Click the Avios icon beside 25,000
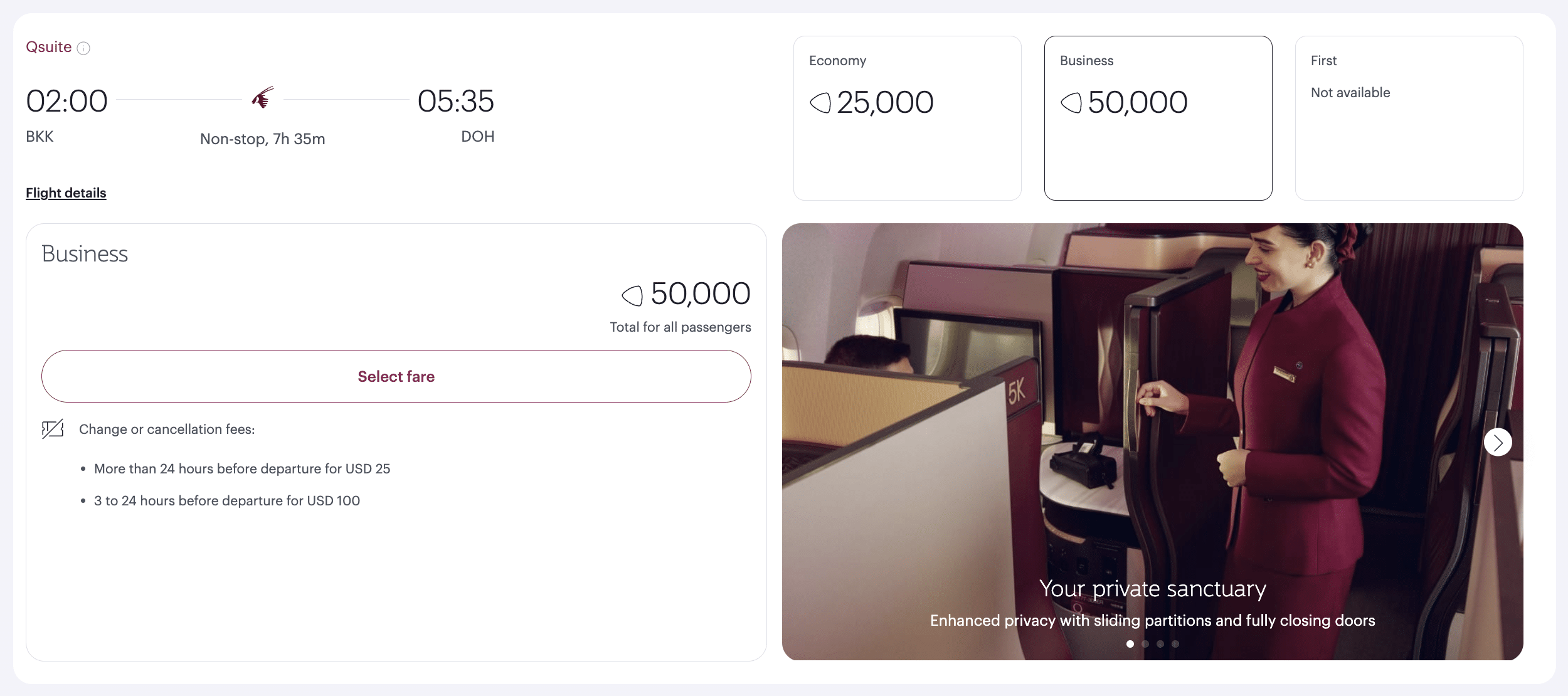The image size is (1568, 696). (x=820, y=103)
